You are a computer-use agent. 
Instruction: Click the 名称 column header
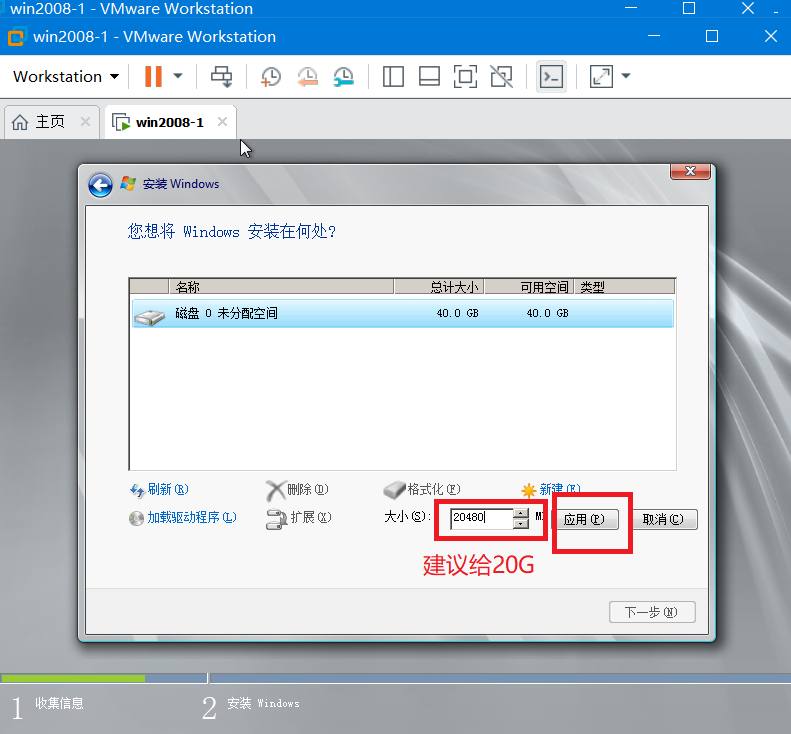click(281, 287)
